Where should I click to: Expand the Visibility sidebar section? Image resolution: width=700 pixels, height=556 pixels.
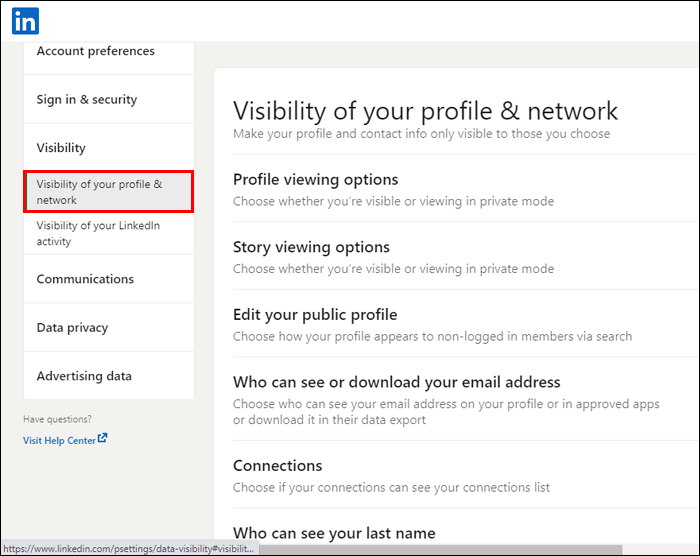[61, 148]
